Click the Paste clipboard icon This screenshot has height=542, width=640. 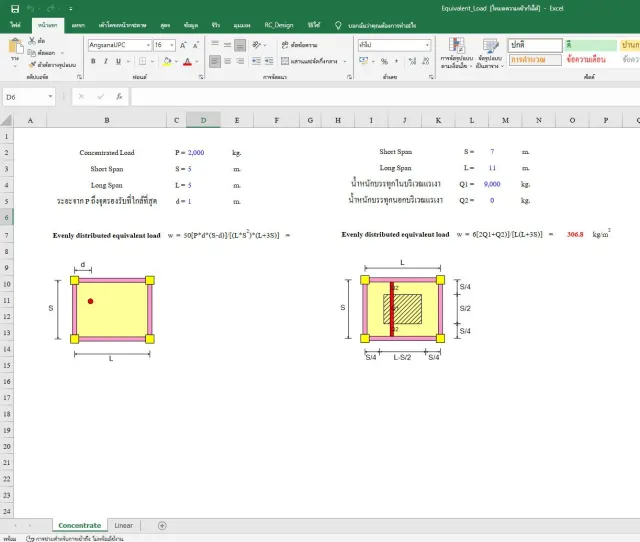[16, 46]
